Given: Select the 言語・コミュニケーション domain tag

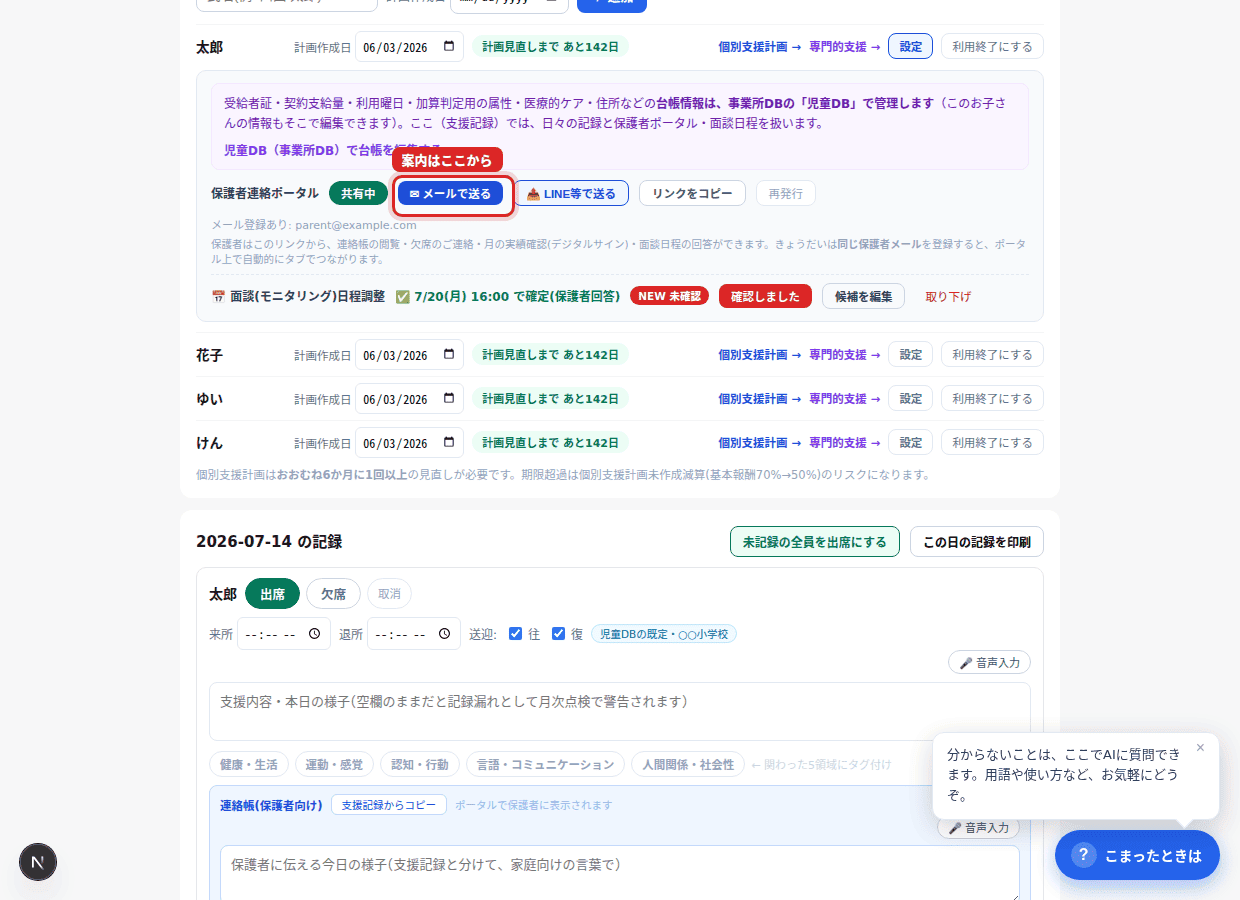Looking at the screenshot, I should coord(545,765).
